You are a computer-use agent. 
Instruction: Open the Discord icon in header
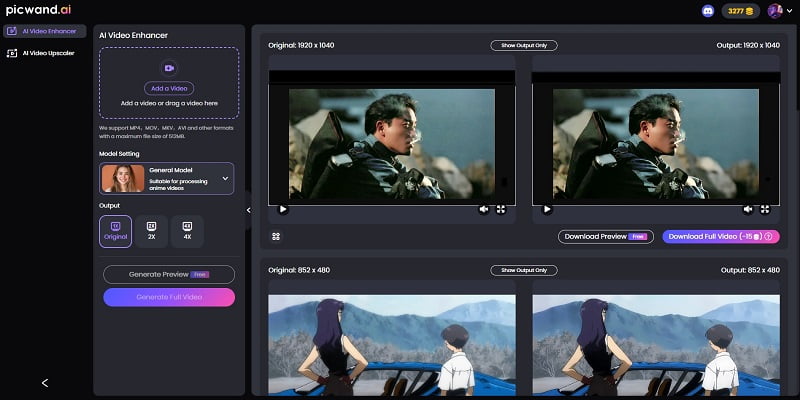click(x=708, y=11)
